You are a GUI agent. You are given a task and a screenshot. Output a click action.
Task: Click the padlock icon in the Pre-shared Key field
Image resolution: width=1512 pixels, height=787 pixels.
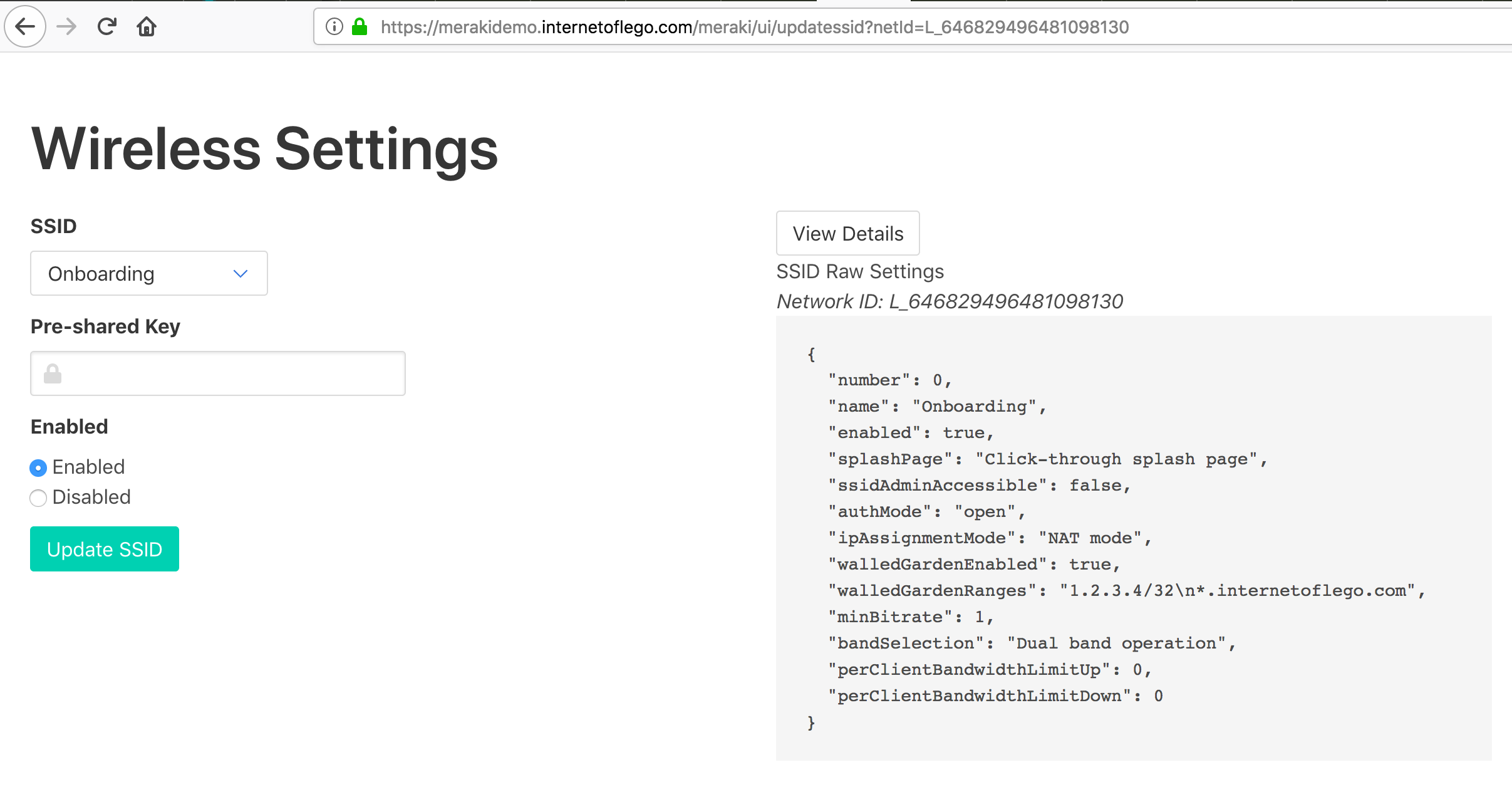click(53, 373)
